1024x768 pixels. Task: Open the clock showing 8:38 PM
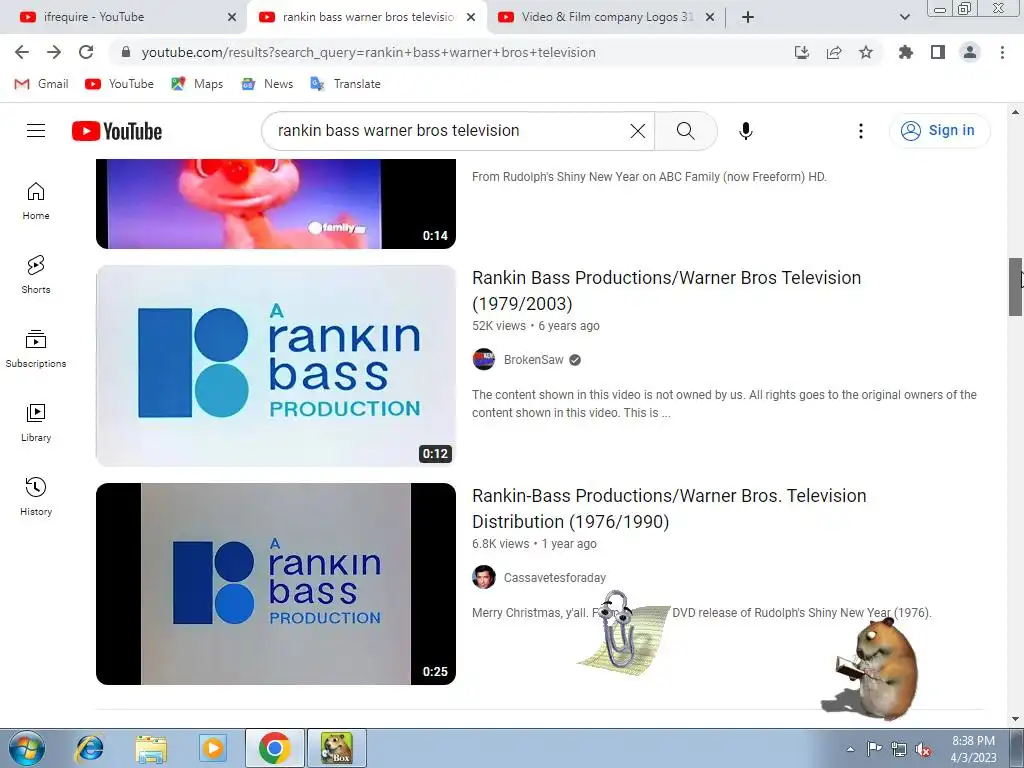click(x=973, y=749)
